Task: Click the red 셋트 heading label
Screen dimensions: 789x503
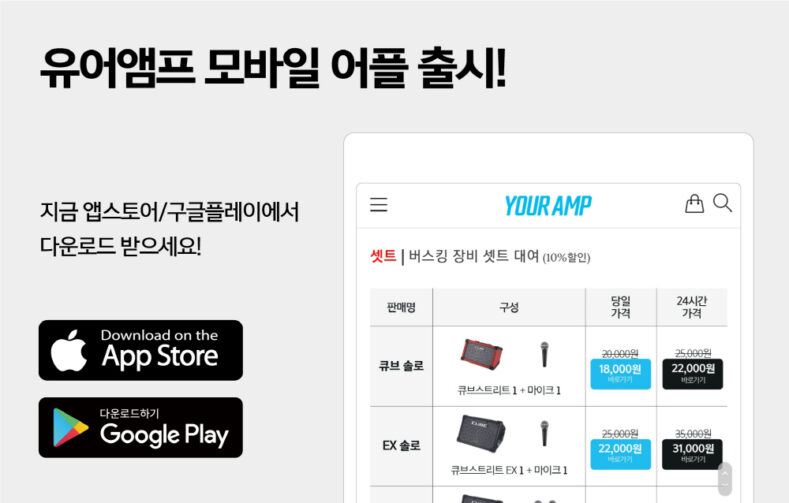Action: pyautogui.click(x=383, y=256)
